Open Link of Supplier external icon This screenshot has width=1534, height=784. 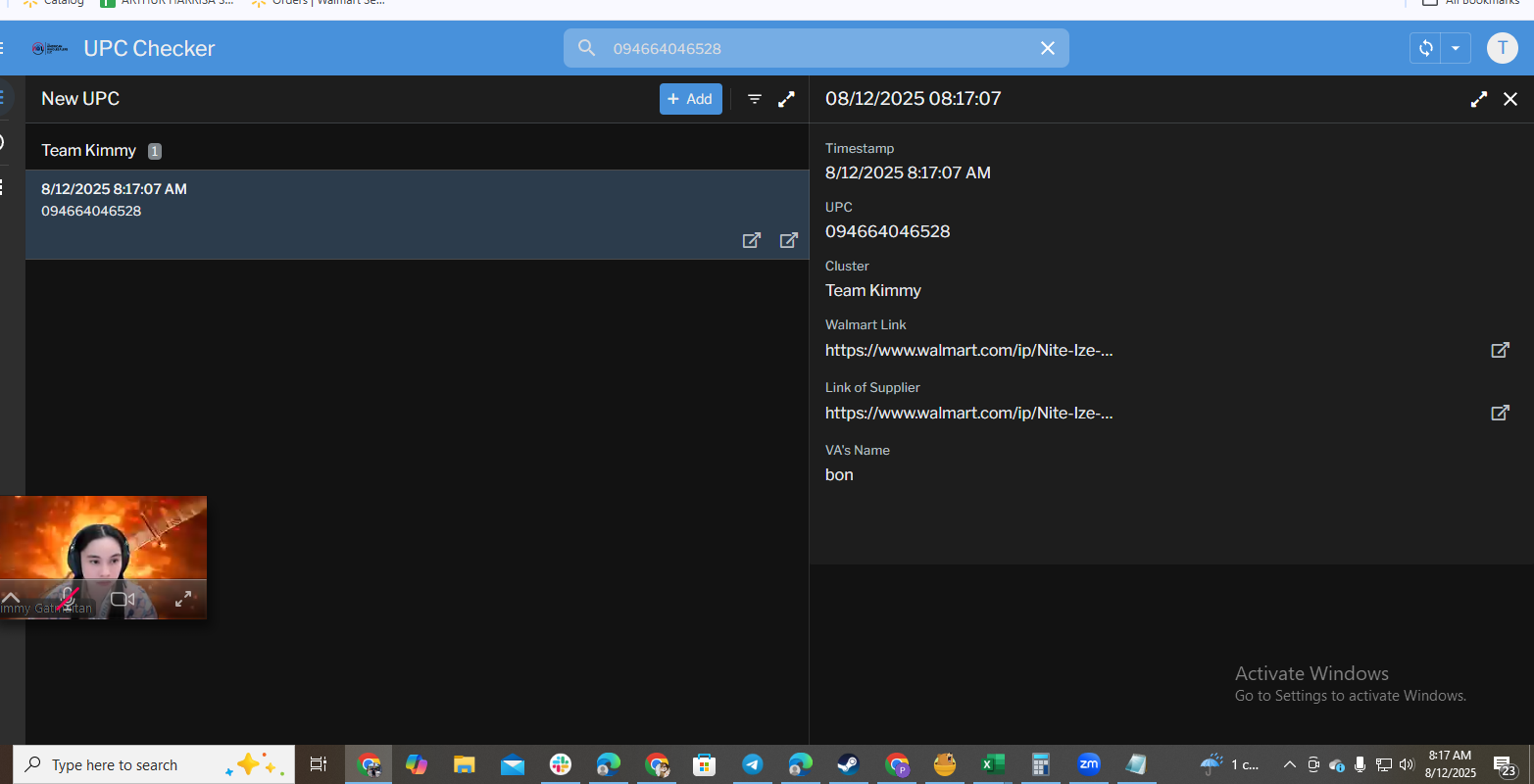point(1500,413)
